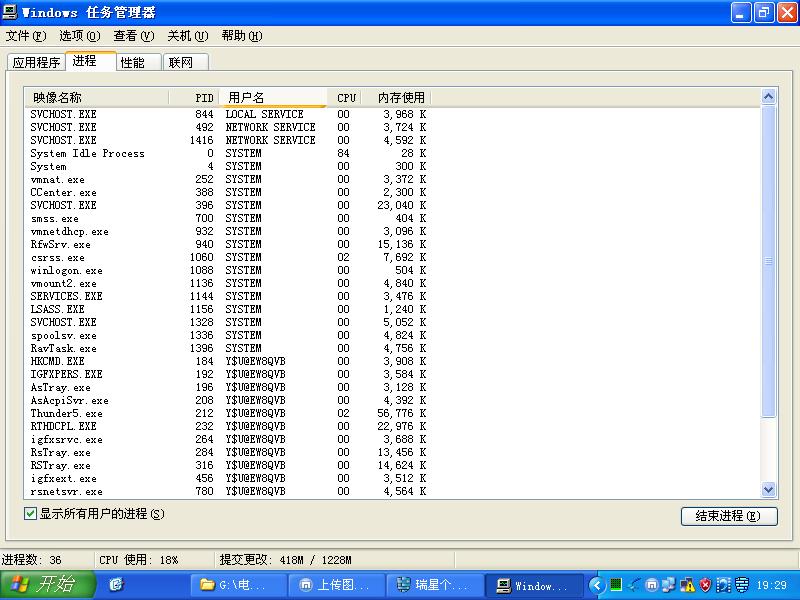This screenshot has height=600, width=800.
Task: Select the csrss.exe process
Action: pyautogui.click(x=229, y=257)
